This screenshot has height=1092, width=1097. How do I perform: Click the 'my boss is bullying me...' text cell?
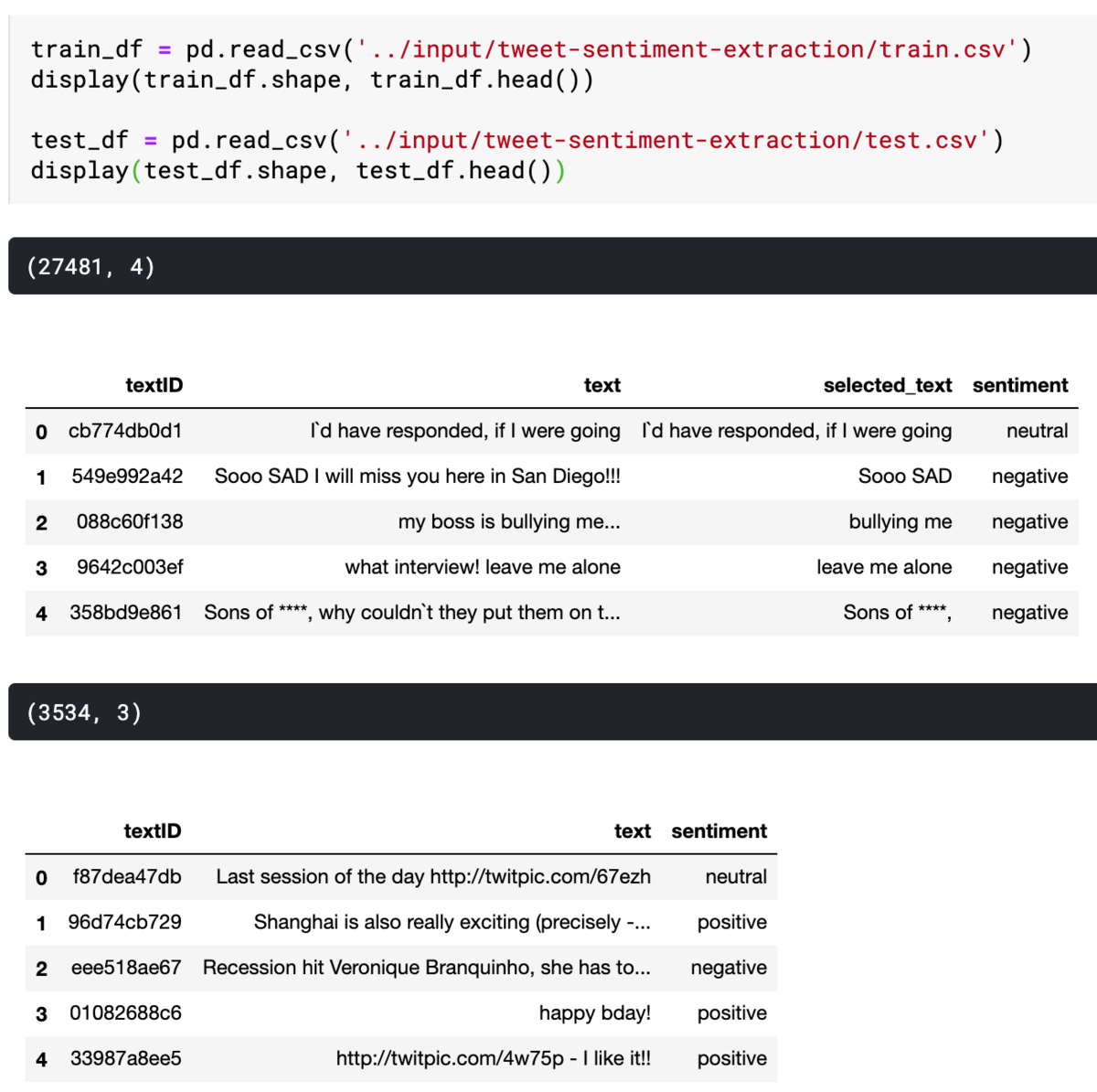(509, 522)
